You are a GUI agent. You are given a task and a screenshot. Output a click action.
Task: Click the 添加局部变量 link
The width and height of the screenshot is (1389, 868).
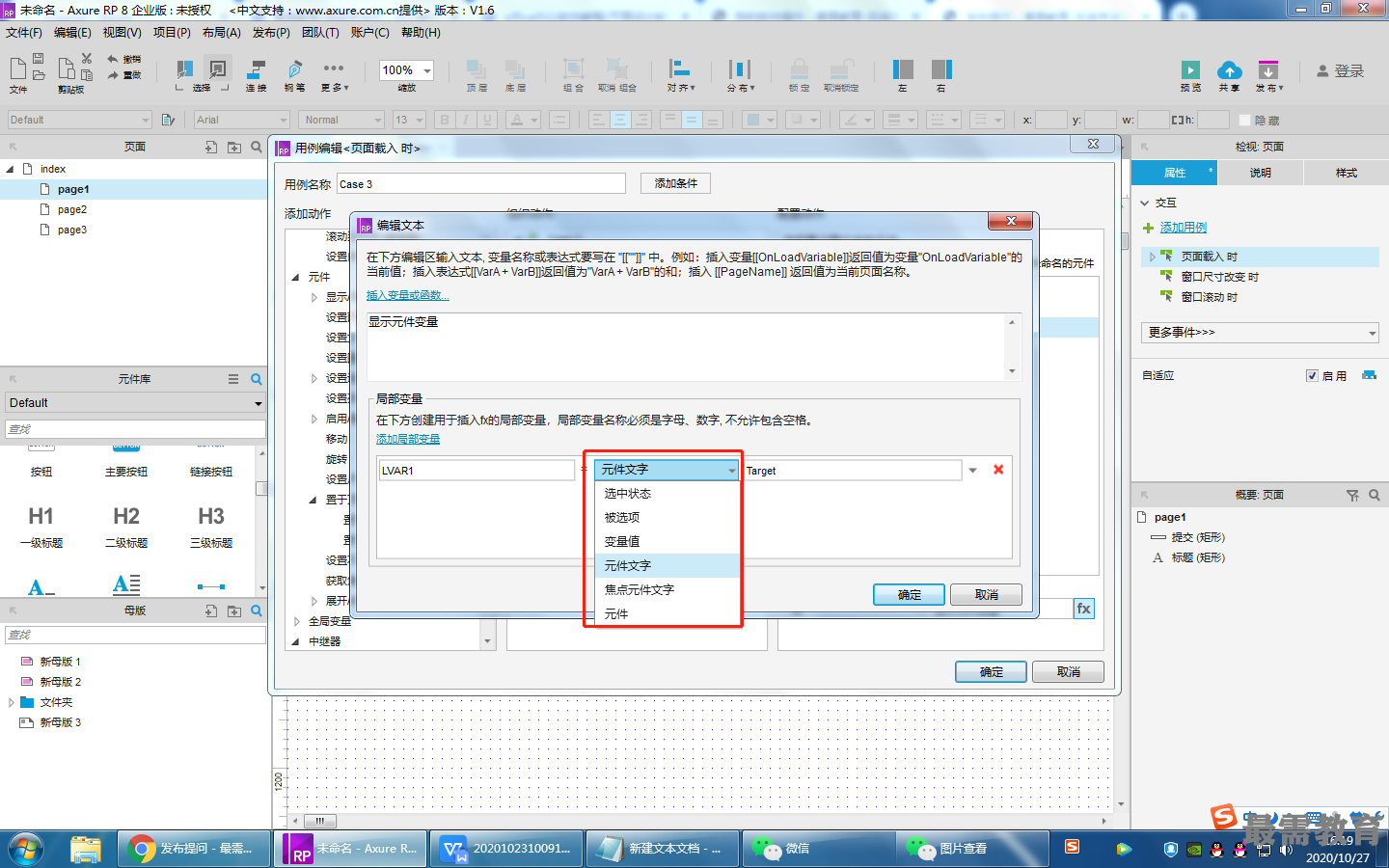pyautogui.click(x=408, y=439)
